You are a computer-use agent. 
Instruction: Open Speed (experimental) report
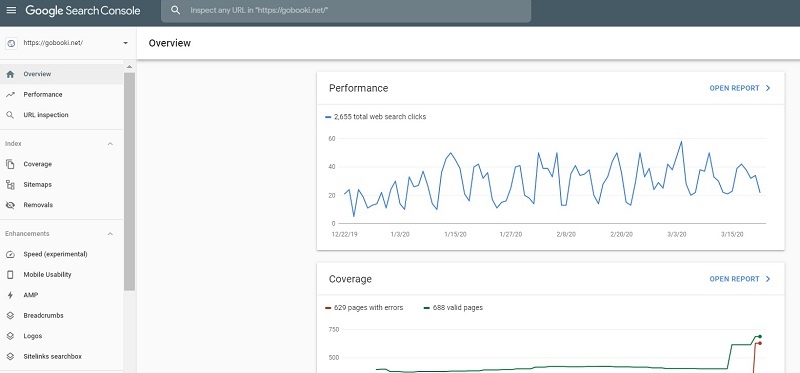(61, 254)
